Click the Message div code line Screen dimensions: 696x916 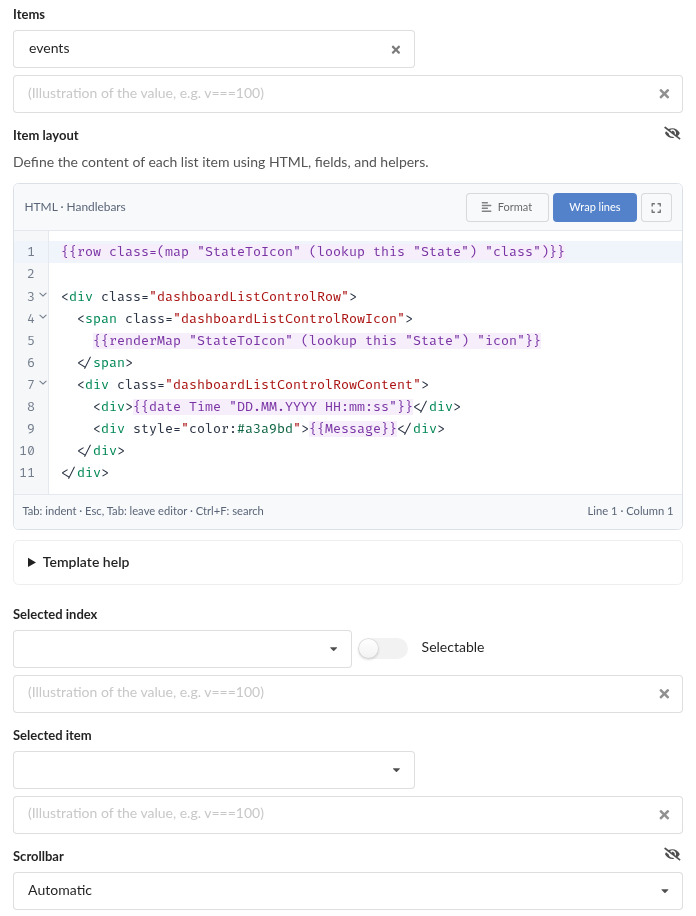(269, 429)
